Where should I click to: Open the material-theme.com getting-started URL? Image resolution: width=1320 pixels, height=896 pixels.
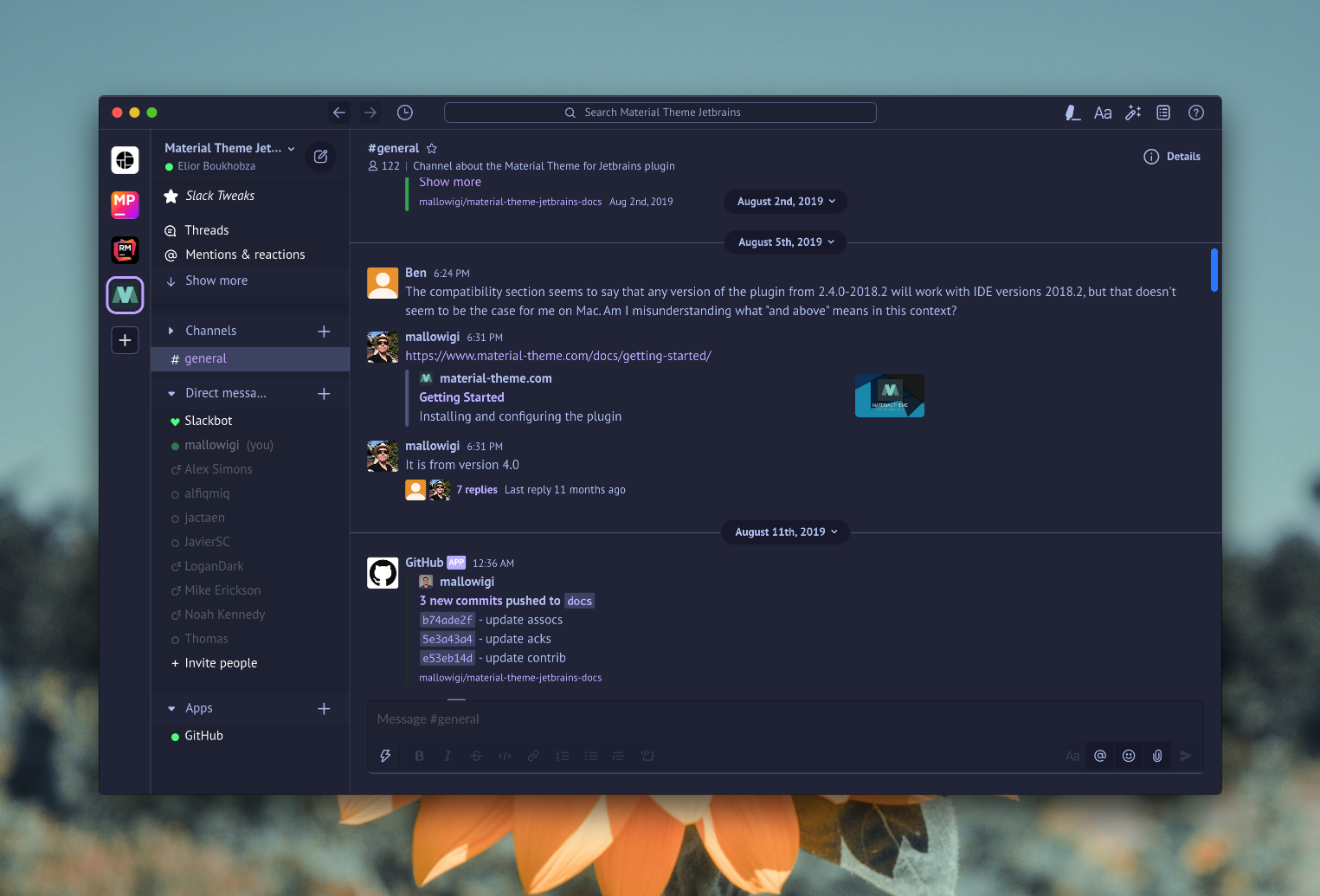point(558,356)
